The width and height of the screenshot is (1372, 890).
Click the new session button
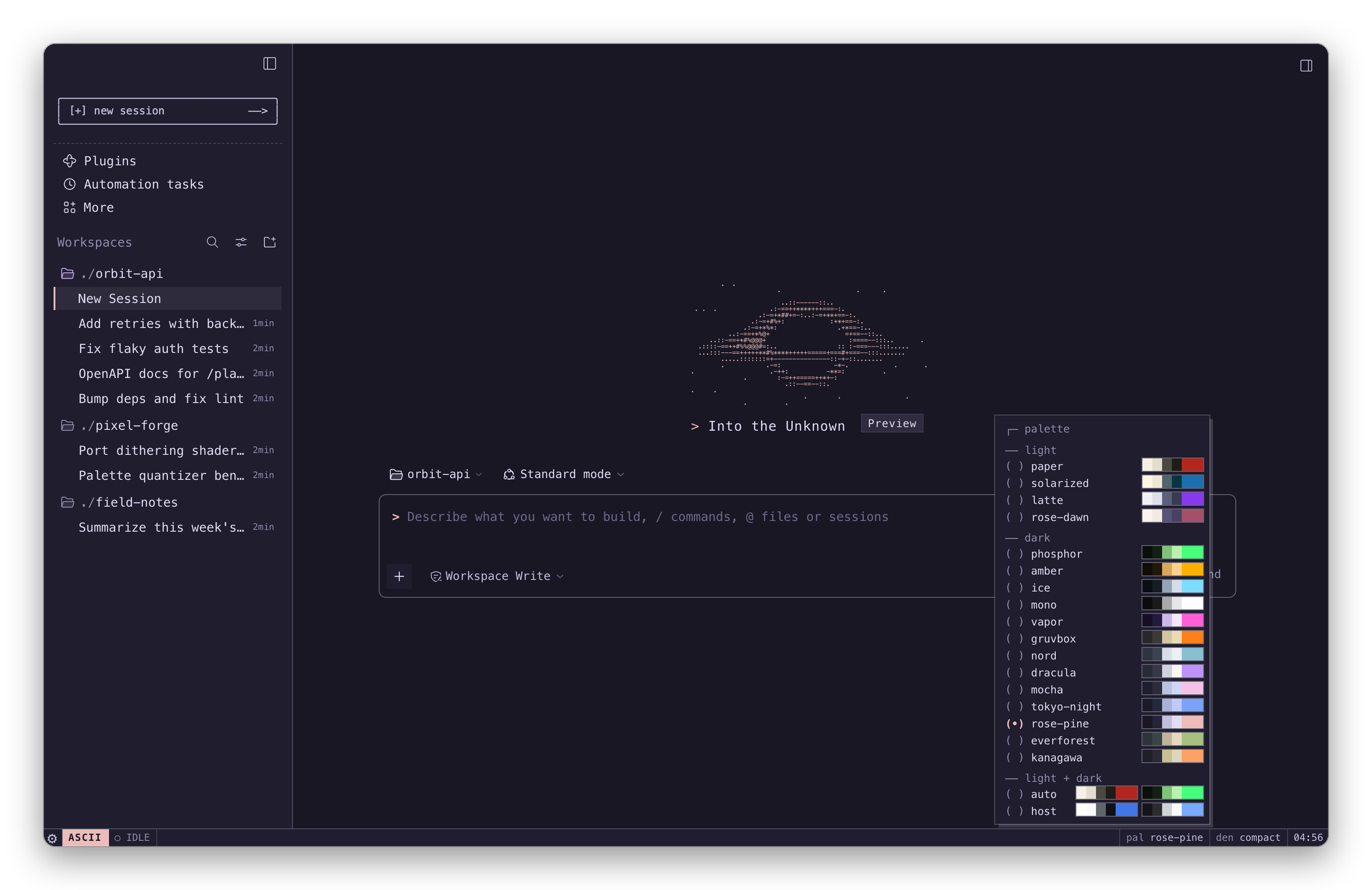pyautogui.click(x=167, y=111)
